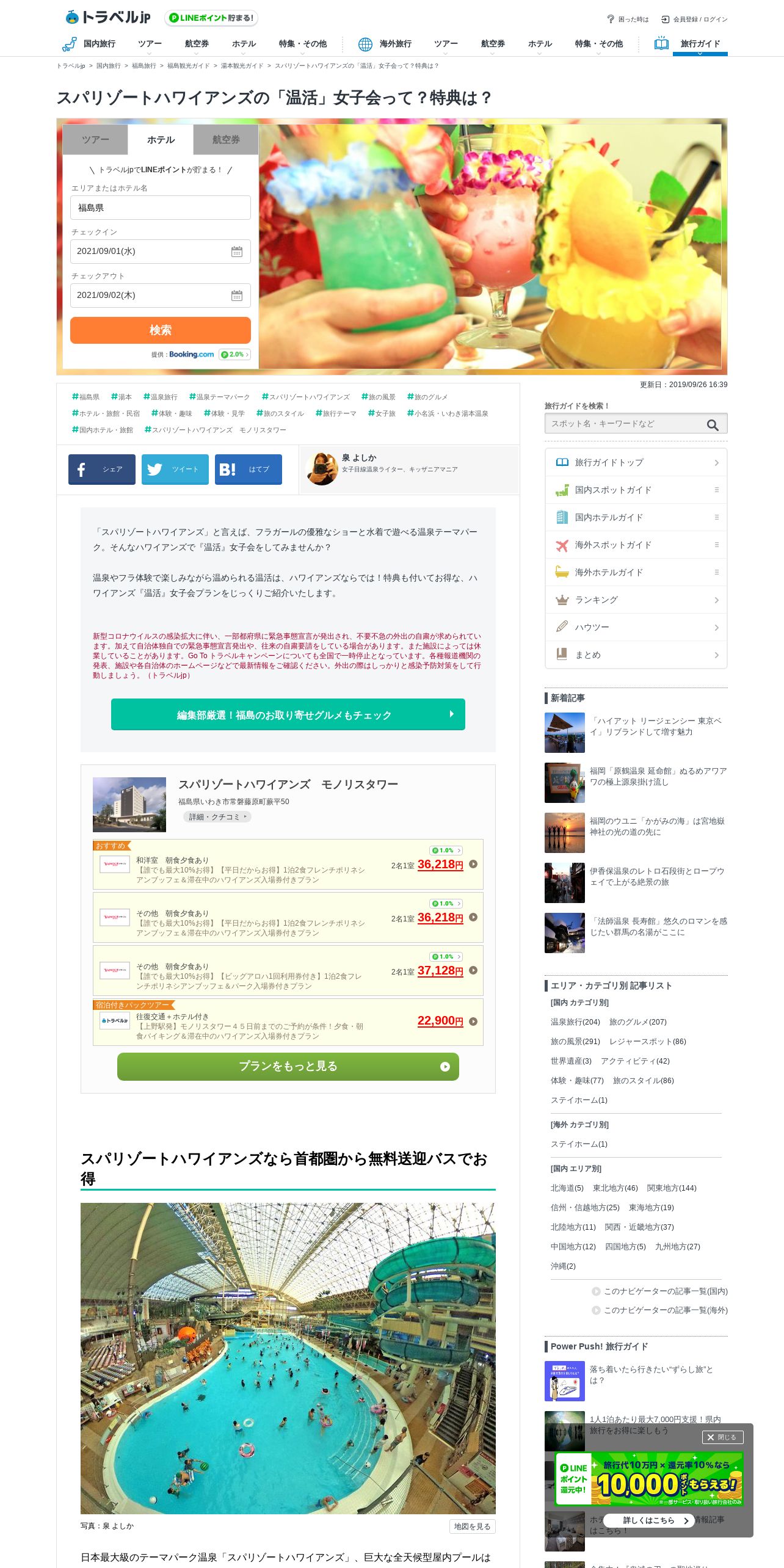Viewport: 784px width, 1568px height.
Task: Expand 国内旅行 ツアー dropdown
Action: tap(150, 45)
